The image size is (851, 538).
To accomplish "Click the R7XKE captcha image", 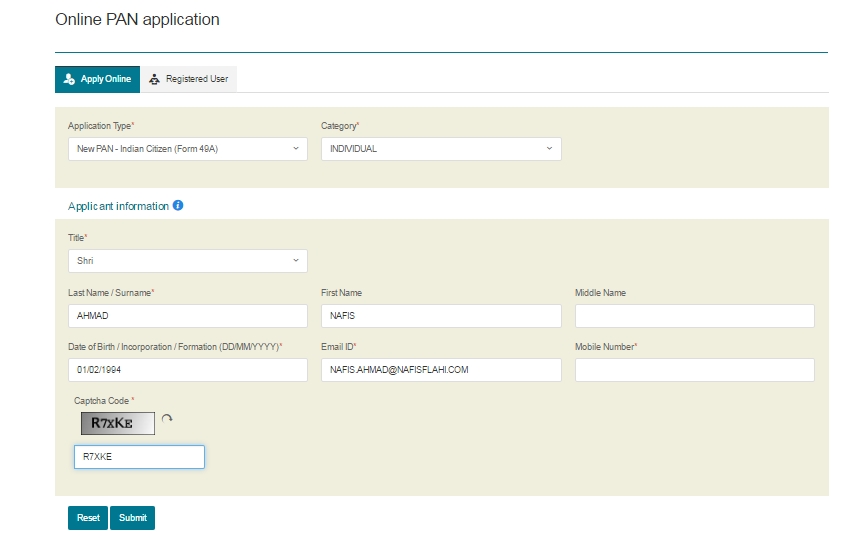I will tap(118, 423).
